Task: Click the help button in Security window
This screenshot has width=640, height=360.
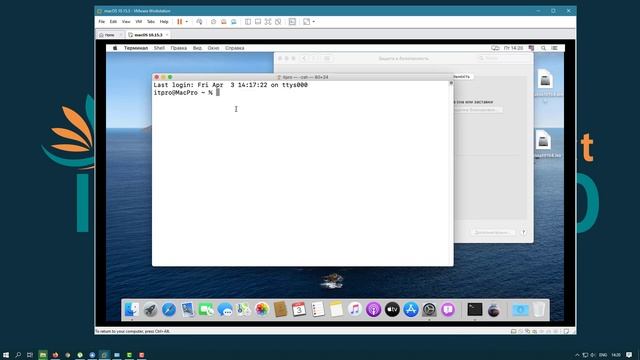Action: 523,232
